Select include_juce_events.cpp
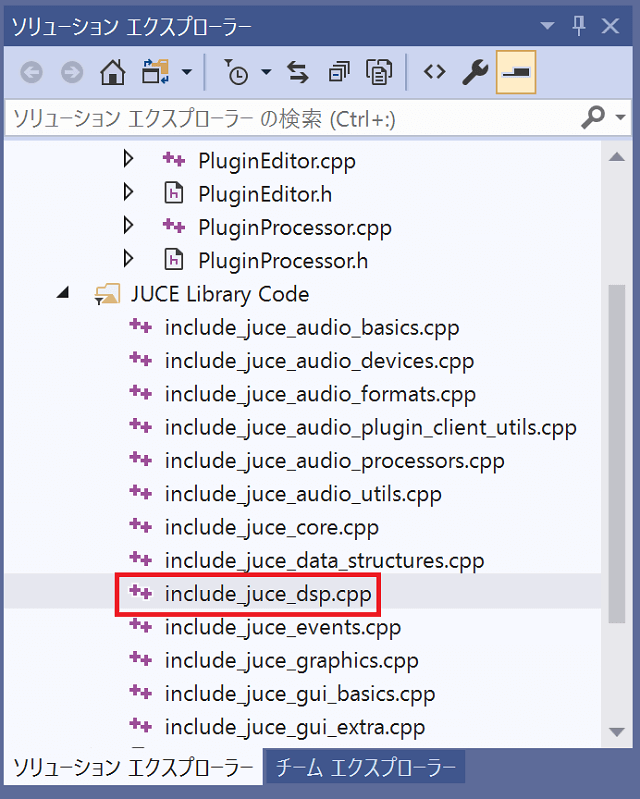Screen dimensions: 640x799 [282, 627]
